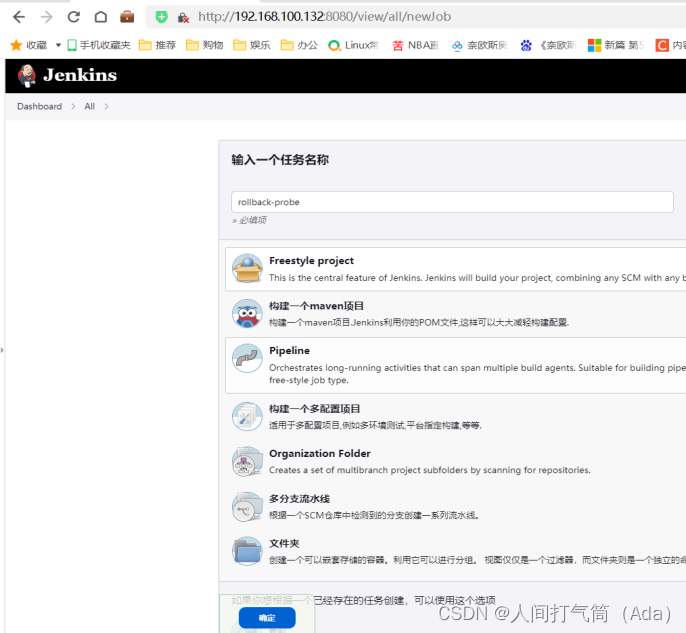Open the browser home page icon

(101, 17)
